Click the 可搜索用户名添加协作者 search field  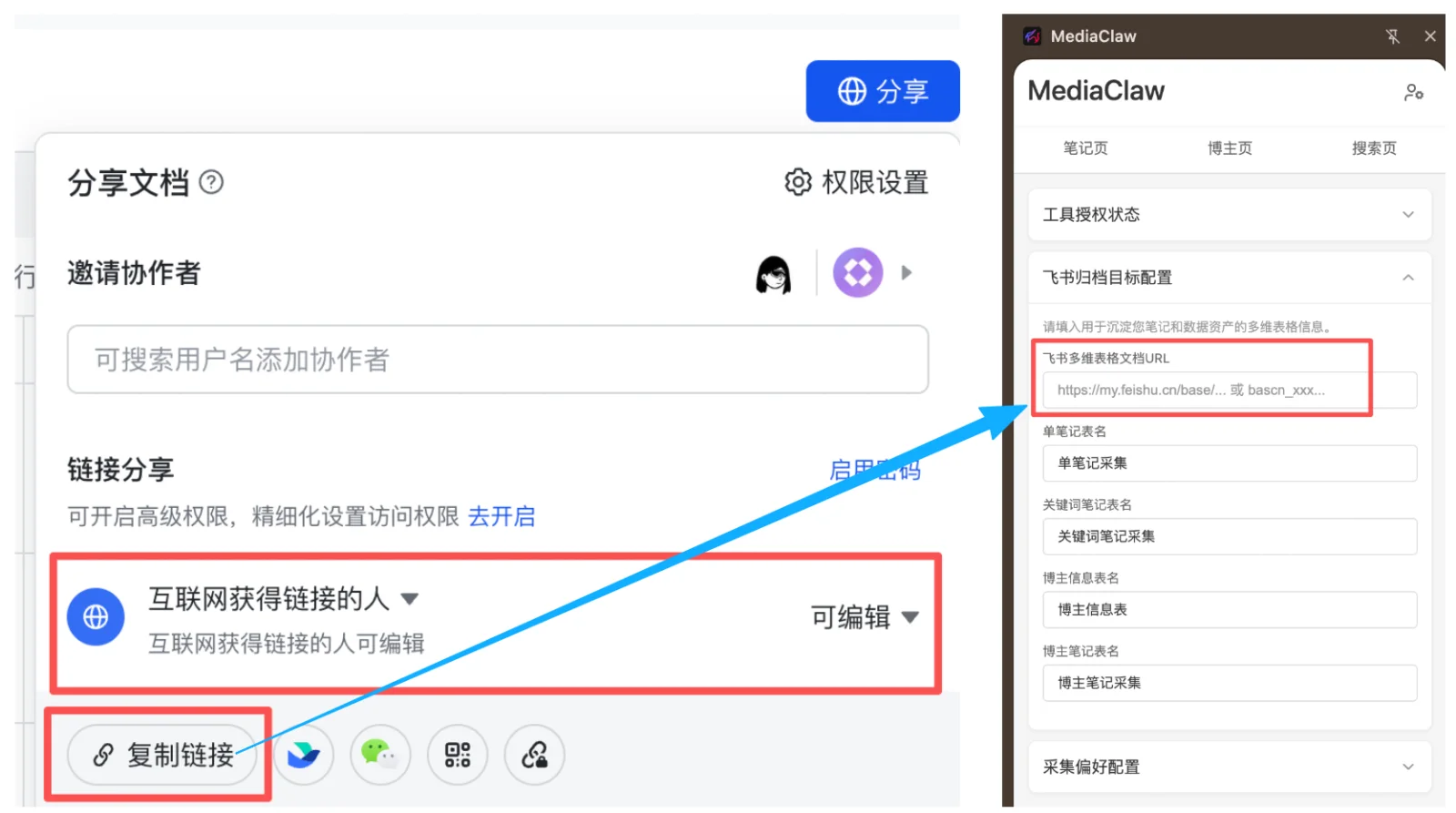point(498,360)
